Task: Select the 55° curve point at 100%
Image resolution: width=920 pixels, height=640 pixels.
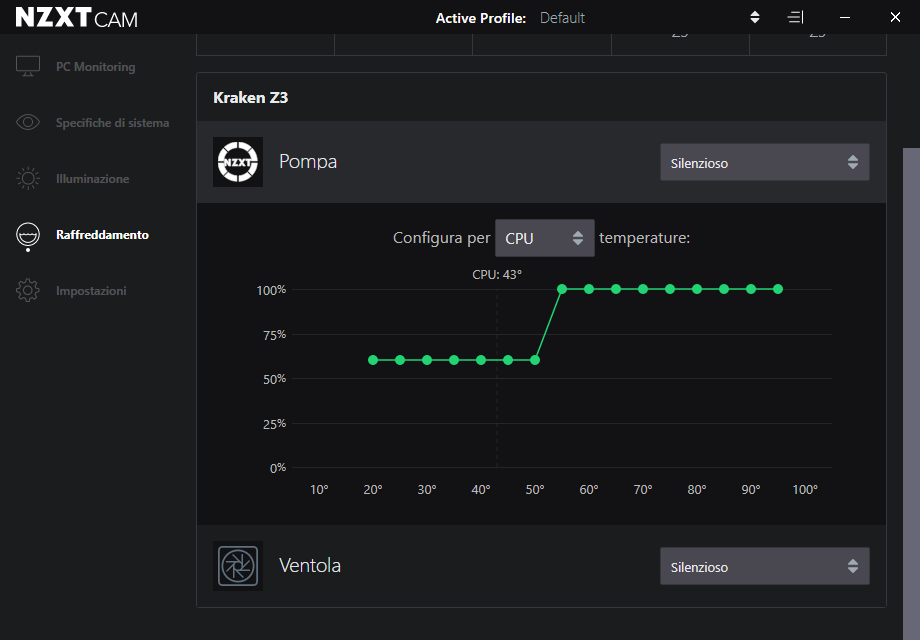Action: tap(562, 289)
